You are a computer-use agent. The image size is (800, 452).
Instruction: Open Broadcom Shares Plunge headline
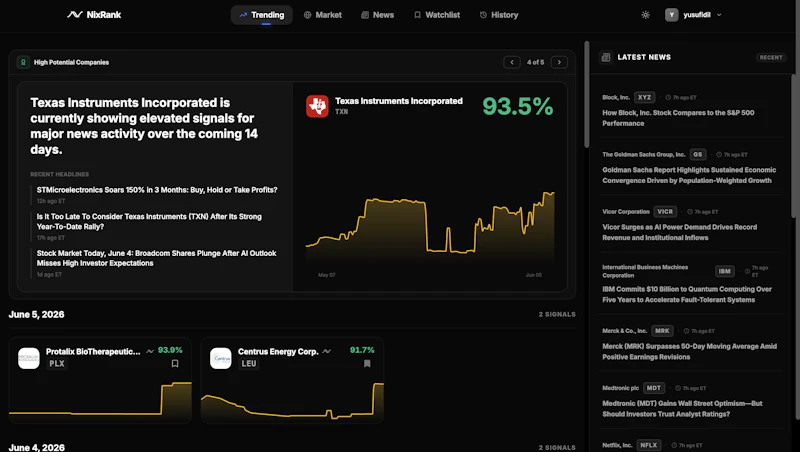tap(157, 258)
